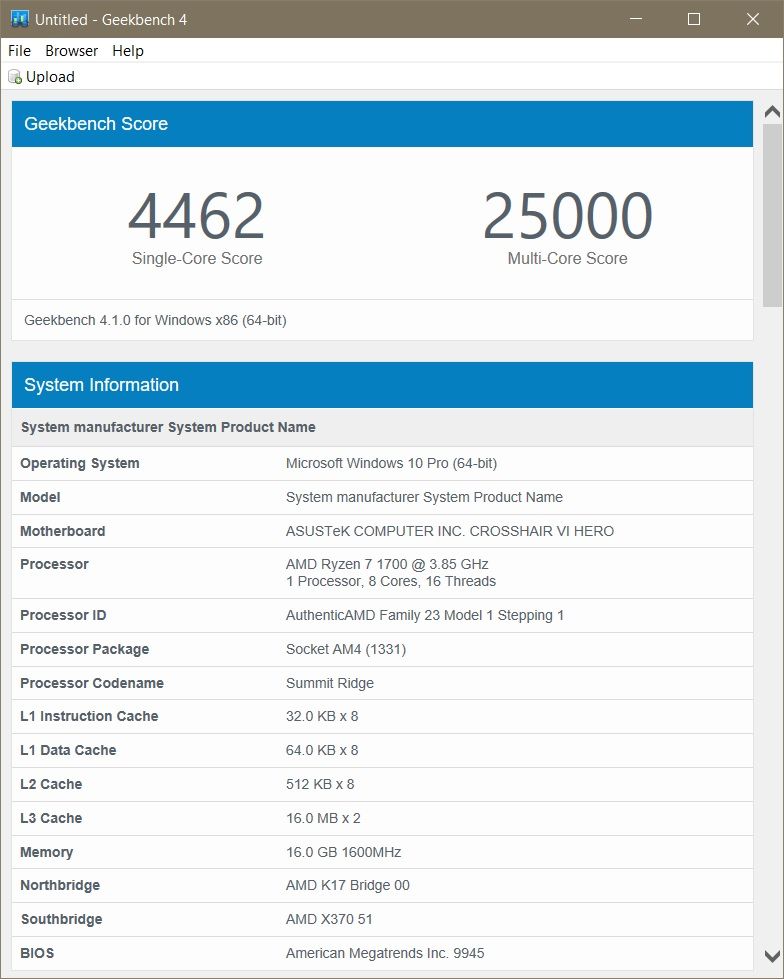Viewport: 784px width, 979px height.
Task: Click the Southbridge row label
Action: point(62,919)
